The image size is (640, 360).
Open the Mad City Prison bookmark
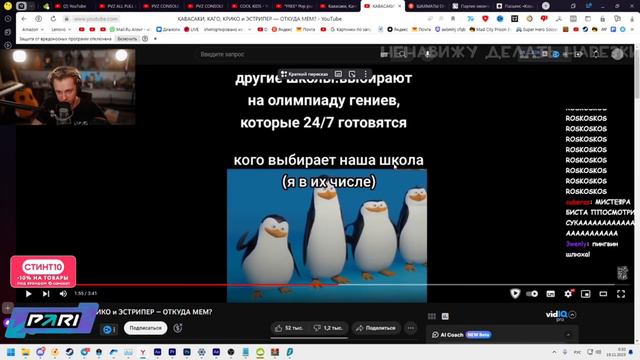[x=490, y=29]
